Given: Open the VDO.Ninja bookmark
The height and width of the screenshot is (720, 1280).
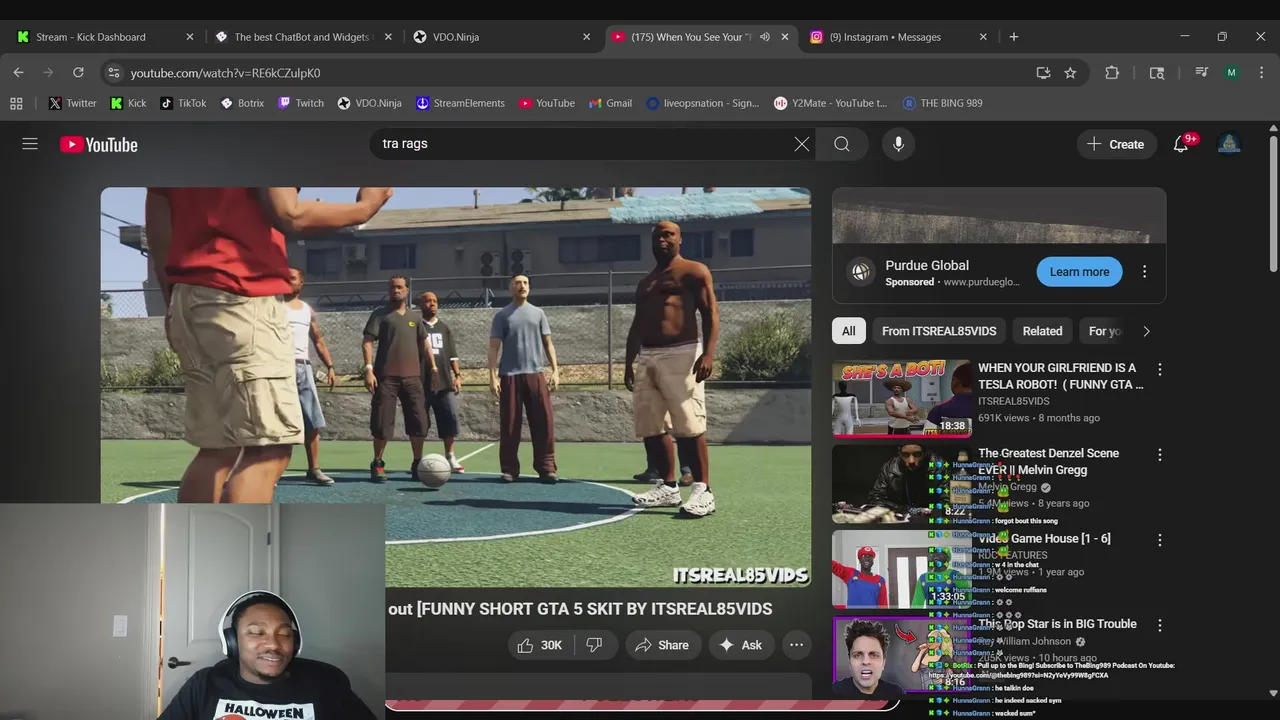Looking at the screenshot, I should pos(369,103).
